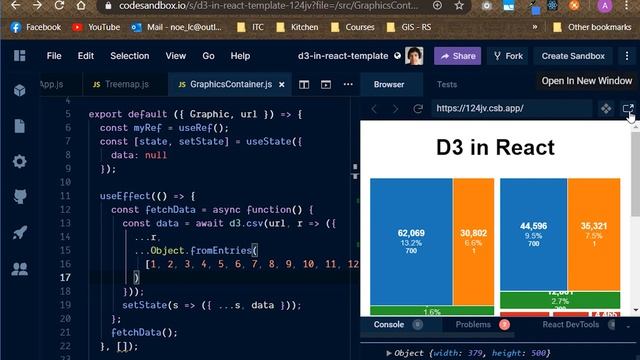Image resolution: width=640 pixels, height=360 pixels.
Task: Open the Chrome three-dot menu
Action: (x=627, y=5)
